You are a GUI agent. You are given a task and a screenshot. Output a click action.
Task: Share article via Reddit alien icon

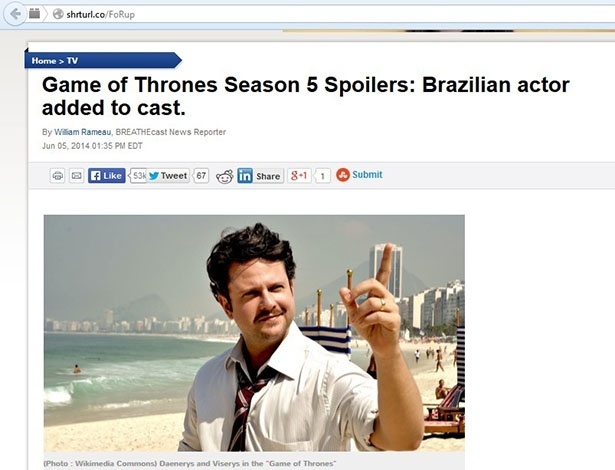pos(225,176)
